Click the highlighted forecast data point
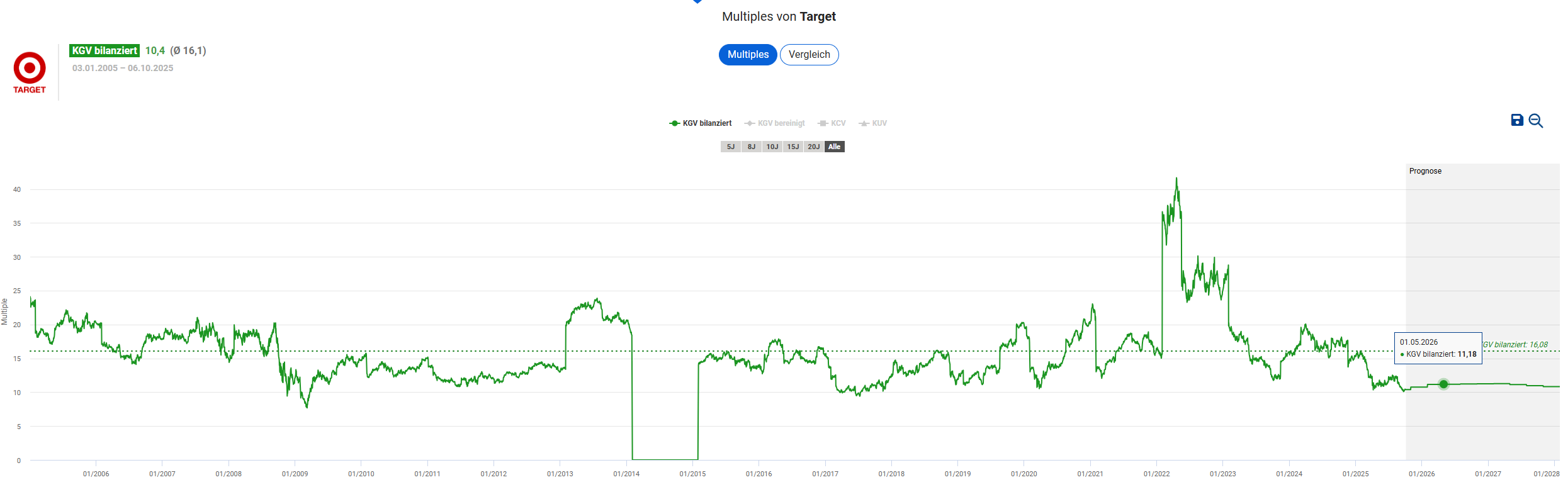The width and height of the screenshot is (1568, 492). (1444, 384)
